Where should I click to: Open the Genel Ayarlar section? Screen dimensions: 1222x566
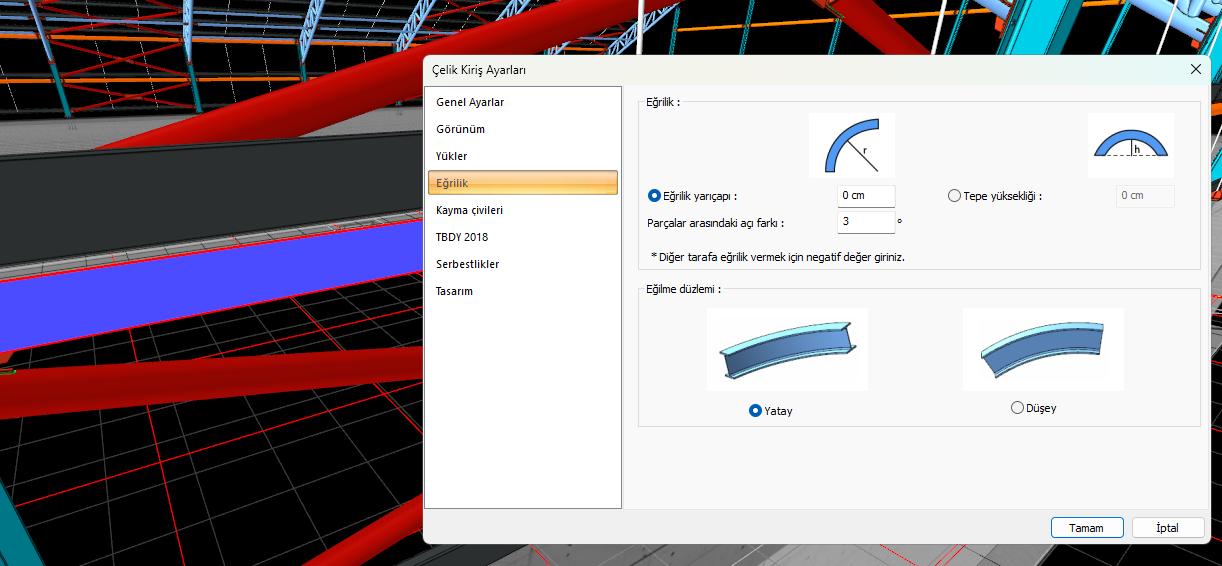[x=470, y=102]
